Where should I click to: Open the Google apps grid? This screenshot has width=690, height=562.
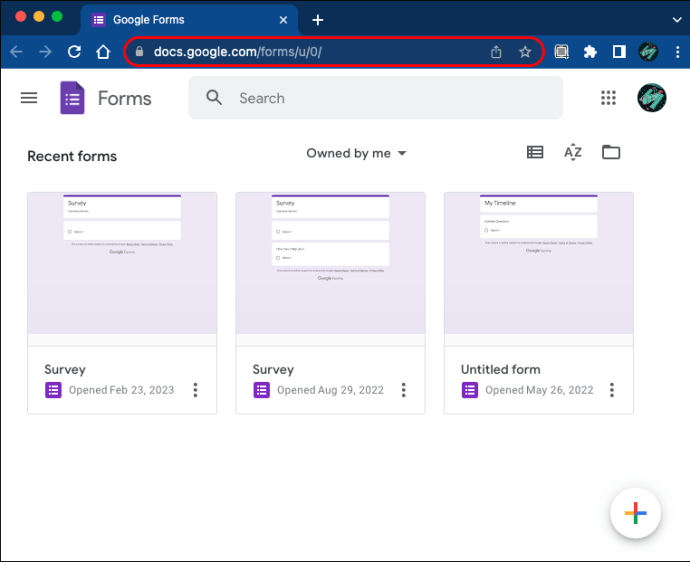click(x=608, y=98)
